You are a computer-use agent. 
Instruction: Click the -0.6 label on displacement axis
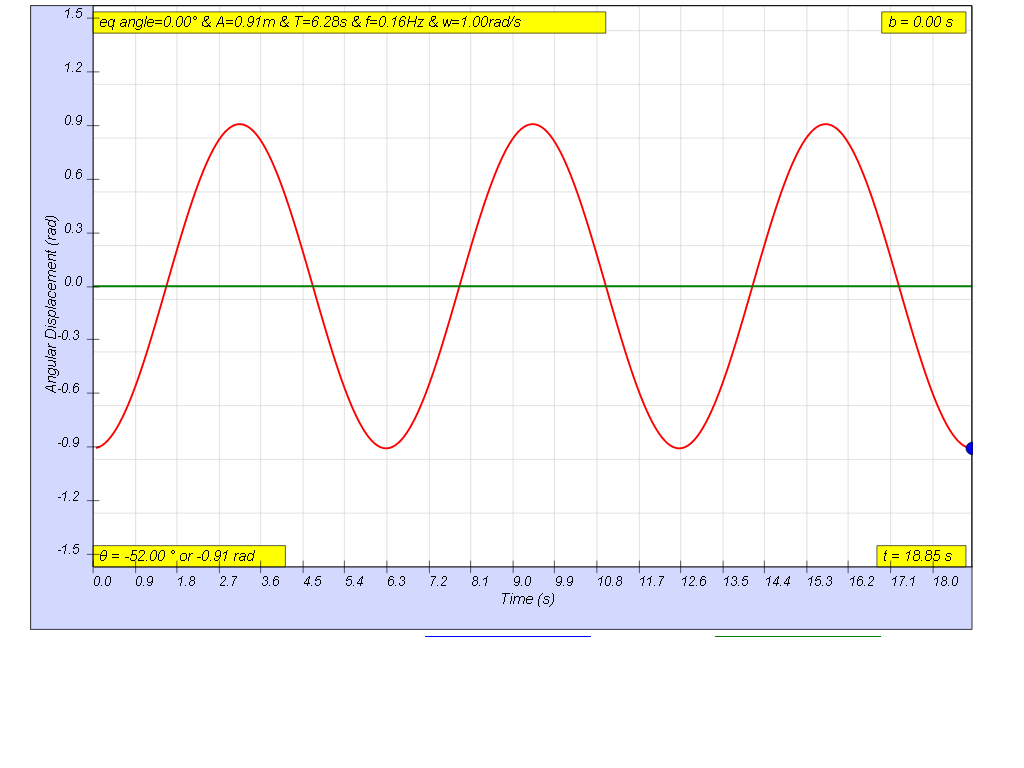click(x=70, y=389)
